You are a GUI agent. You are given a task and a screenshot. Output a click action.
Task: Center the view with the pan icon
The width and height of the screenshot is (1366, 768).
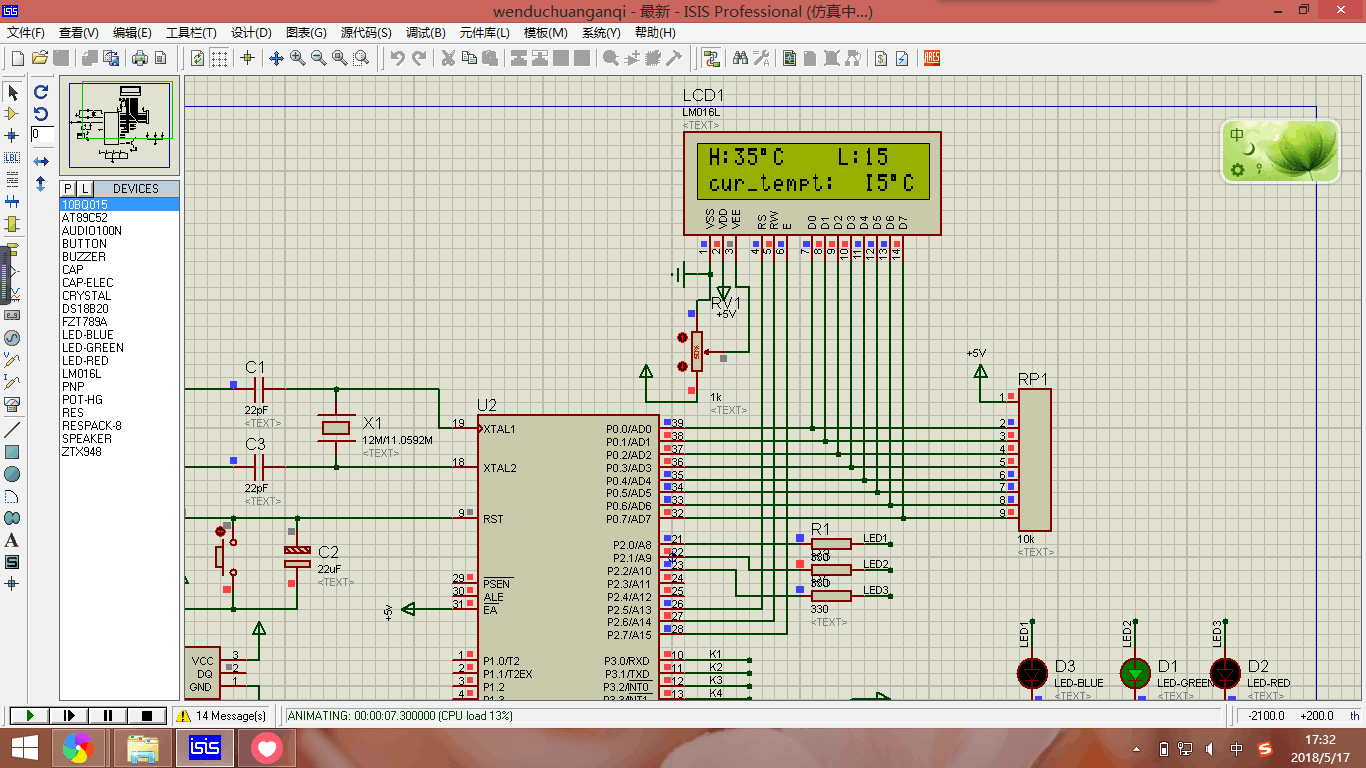point(276,58)
